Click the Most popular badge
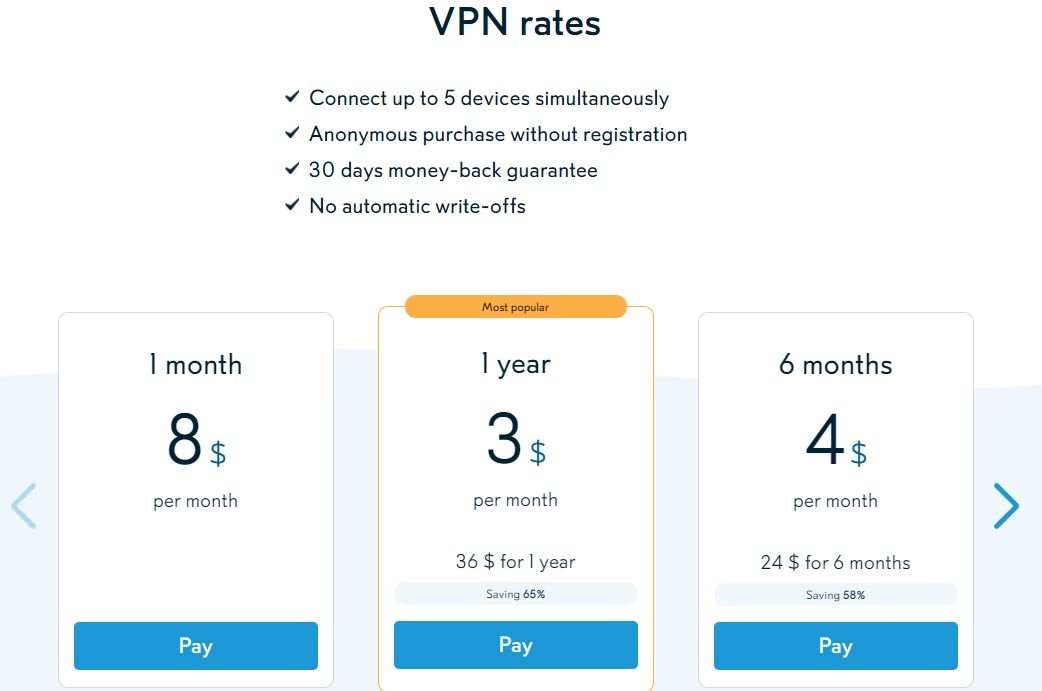 (x=515, y=307)
